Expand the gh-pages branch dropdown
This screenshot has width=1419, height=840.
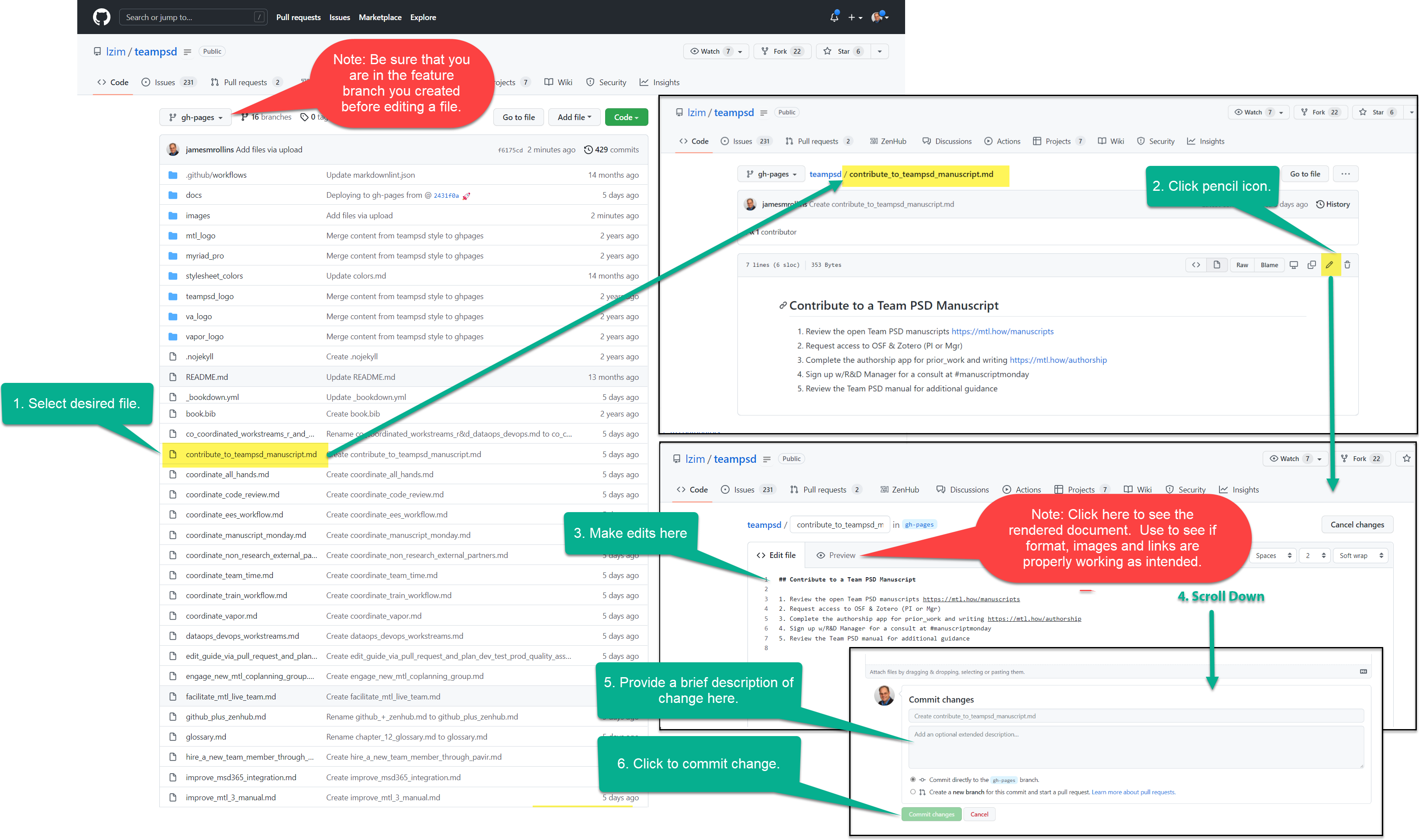[x=196, y=117]
